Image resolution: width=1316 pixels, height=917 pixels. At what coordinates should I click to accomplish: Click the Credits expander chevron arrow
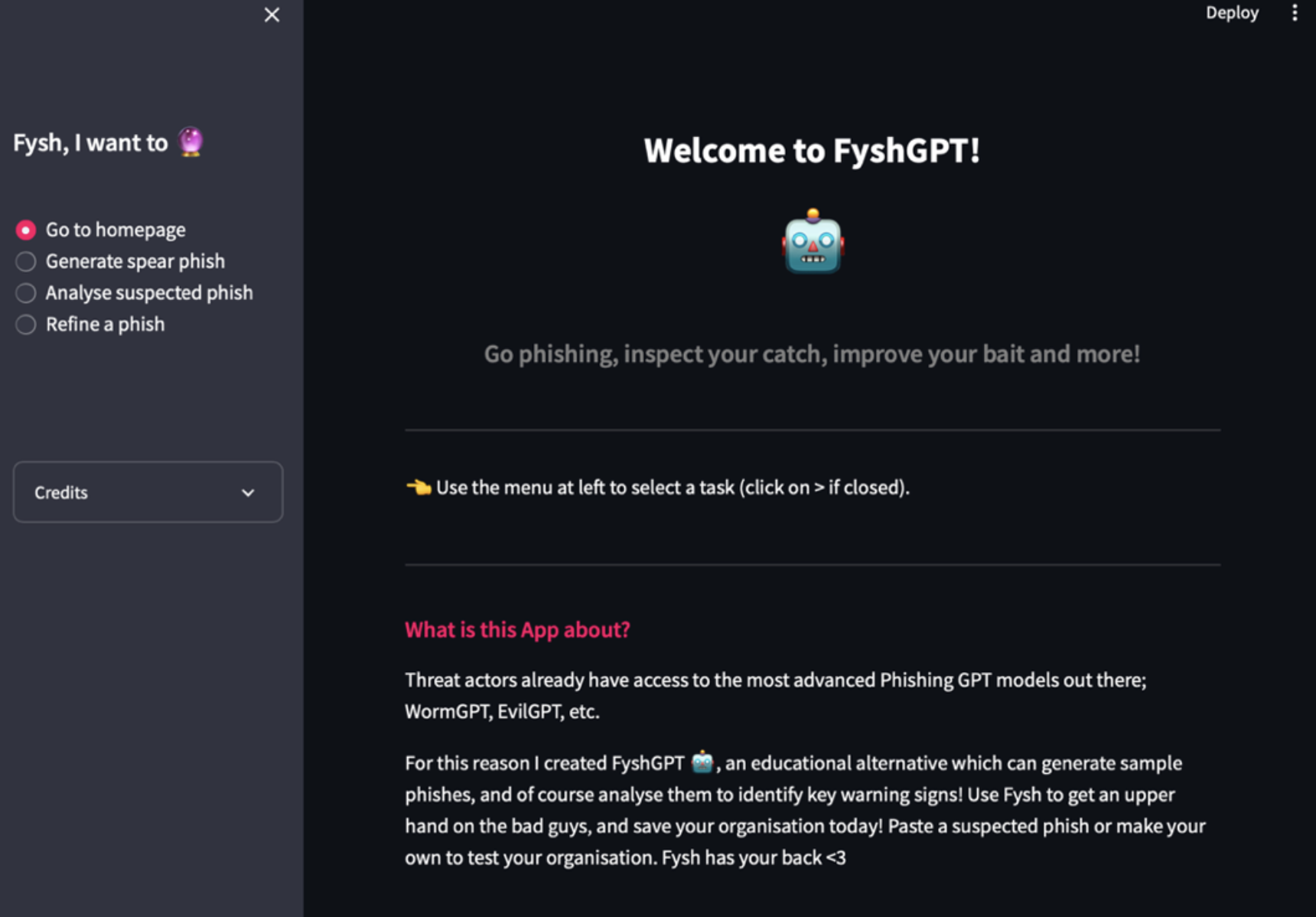248,493
